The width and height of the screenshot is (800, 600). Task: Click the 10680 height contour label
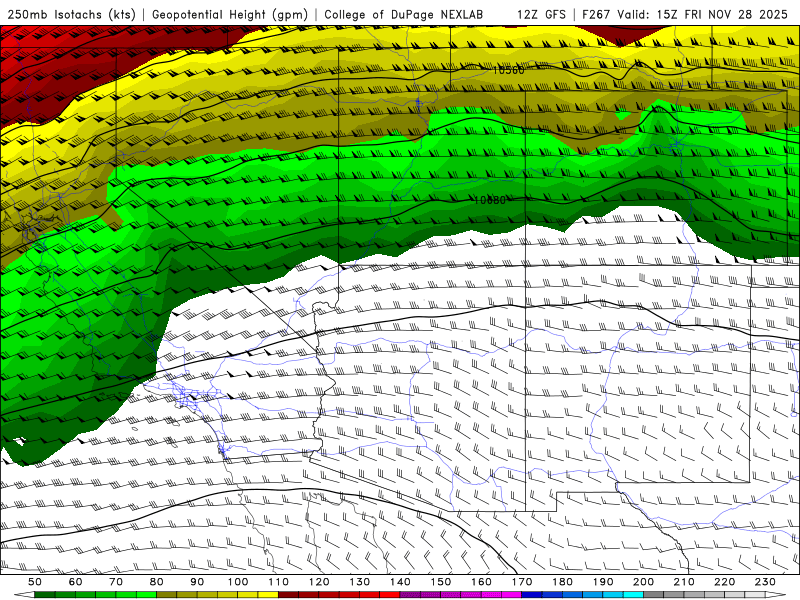point(490,200)
